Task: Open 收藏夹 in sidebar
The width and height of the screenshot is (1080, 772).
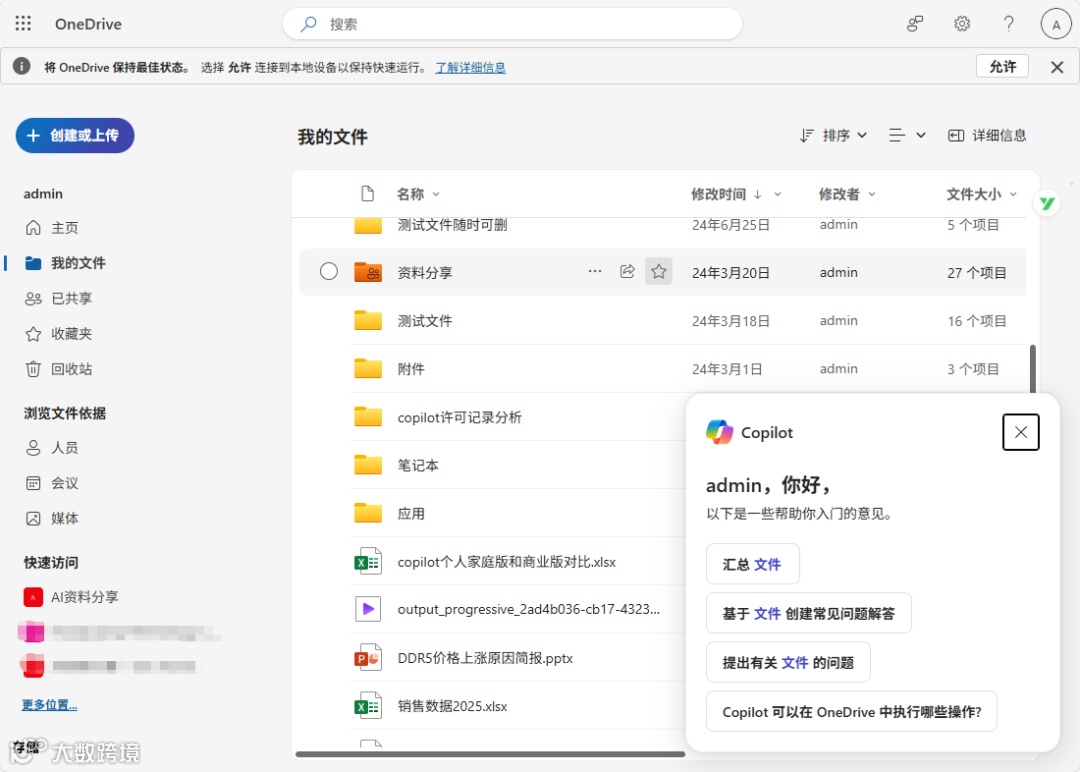Action: [x=58, y=333]
